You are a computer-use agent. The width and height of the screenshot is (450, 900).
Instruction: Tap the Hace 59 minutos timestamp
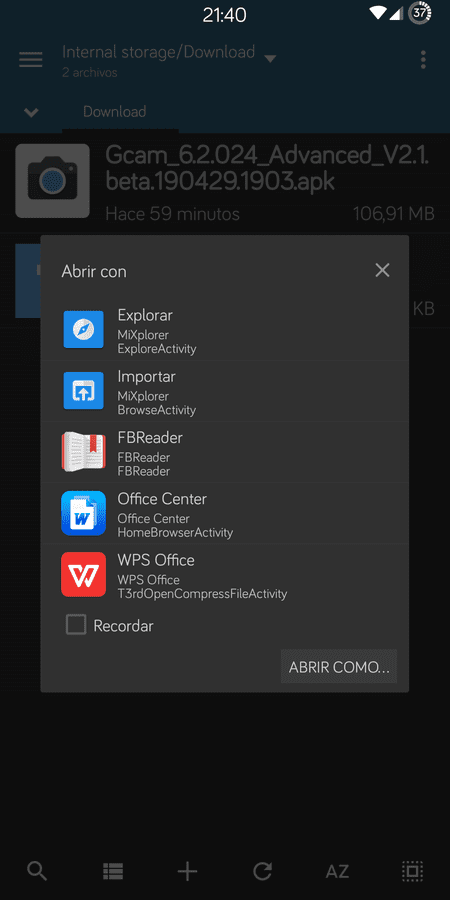[x=172, y=215]
